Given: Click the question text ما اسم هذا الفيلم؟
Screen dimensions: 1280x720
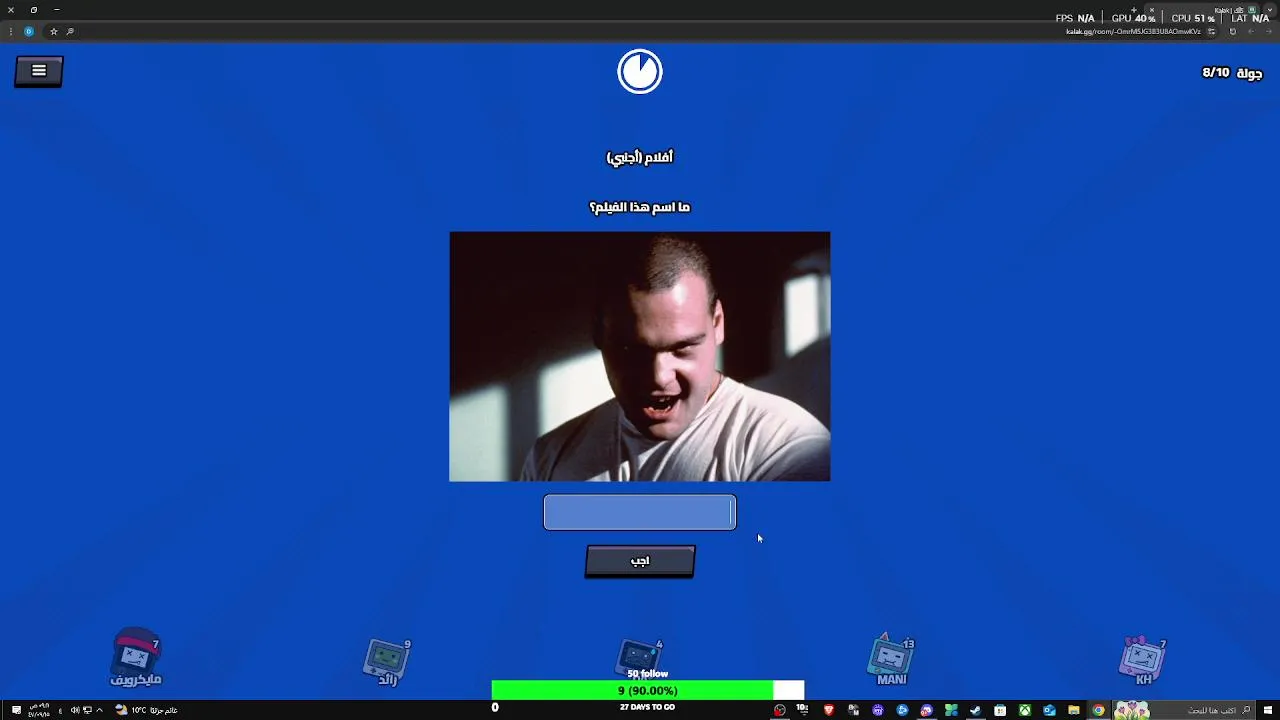Looking at the screenshot, I should (x=640, y=207).
